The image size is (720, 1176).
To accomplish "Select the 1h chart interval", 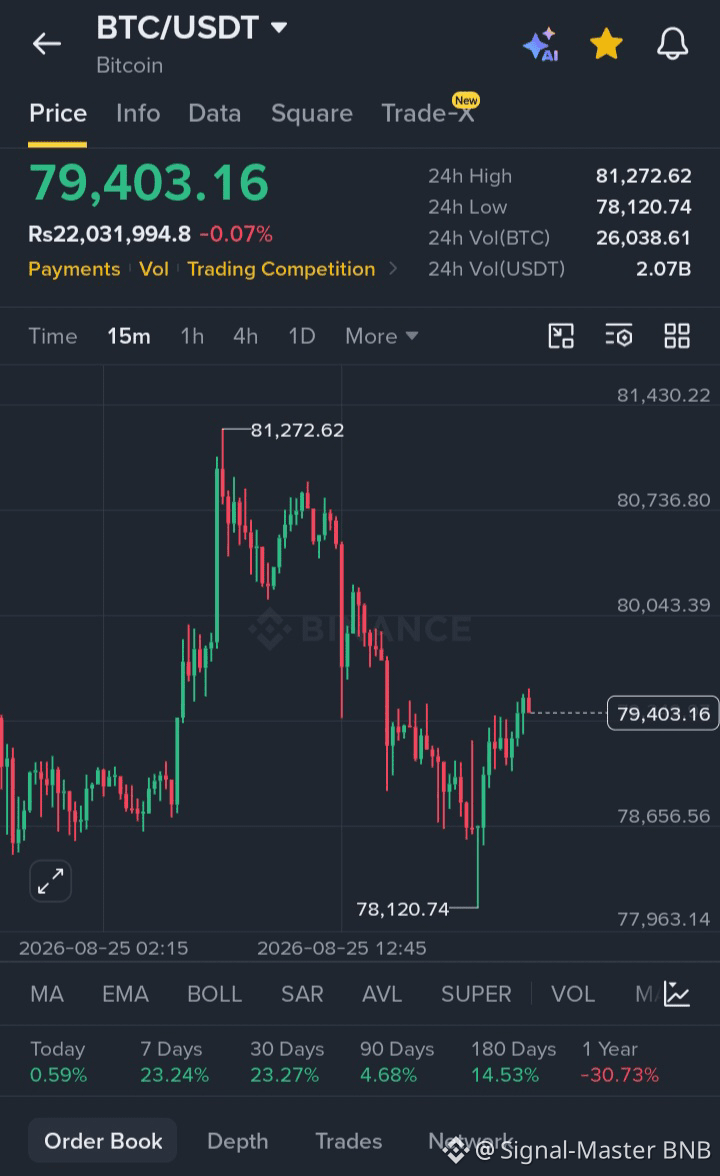I will point(192,336).
